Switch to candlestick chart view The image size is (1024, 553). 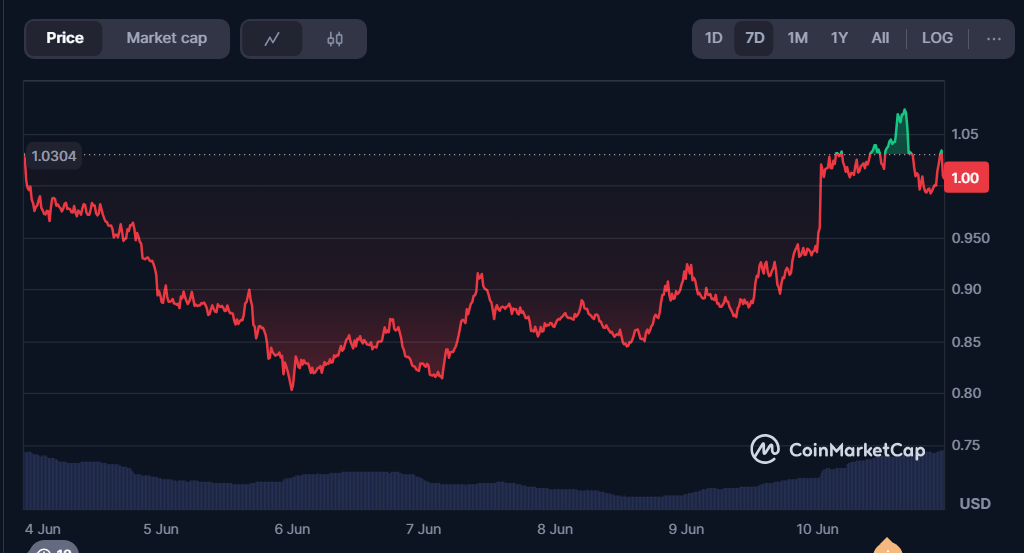tap(335, 39)
